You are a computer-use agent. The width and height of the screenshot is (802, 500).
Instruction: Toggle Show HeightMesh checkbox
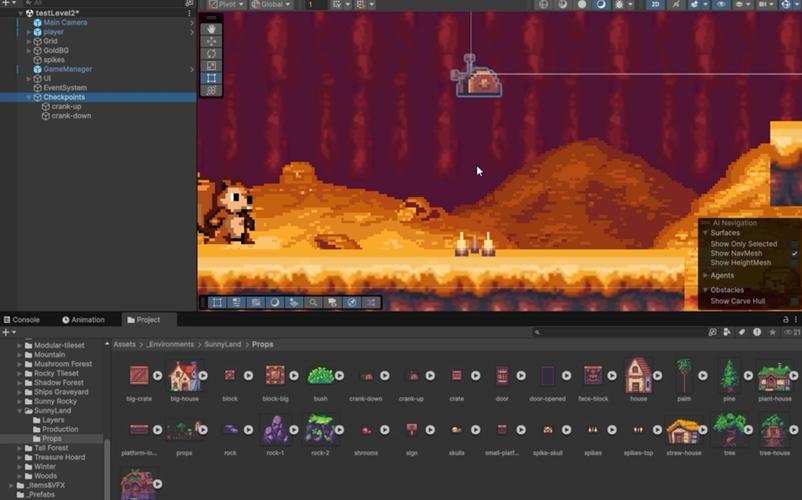pyautogui.click(x=794, y=263)
